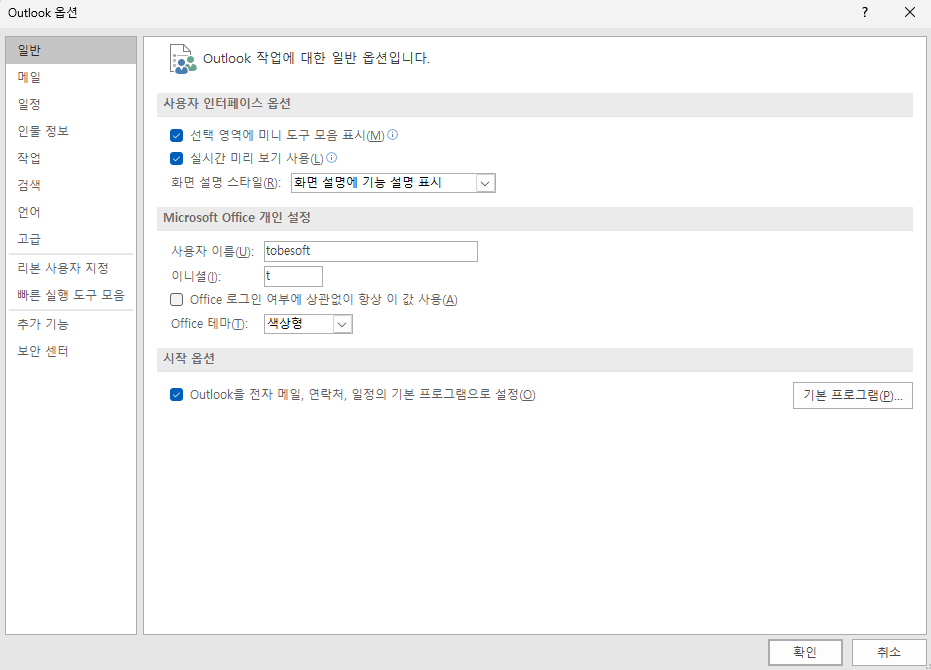Open 언어 settings category

pos(71,212)
